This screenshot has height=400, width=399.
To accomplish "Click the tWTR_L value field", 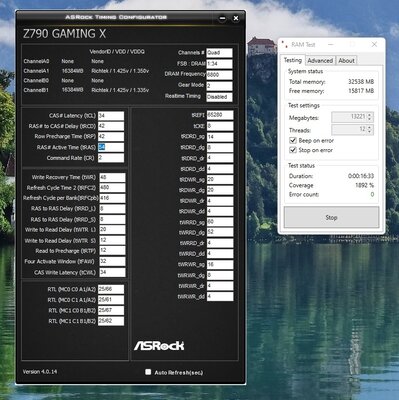I will (112, 230).
